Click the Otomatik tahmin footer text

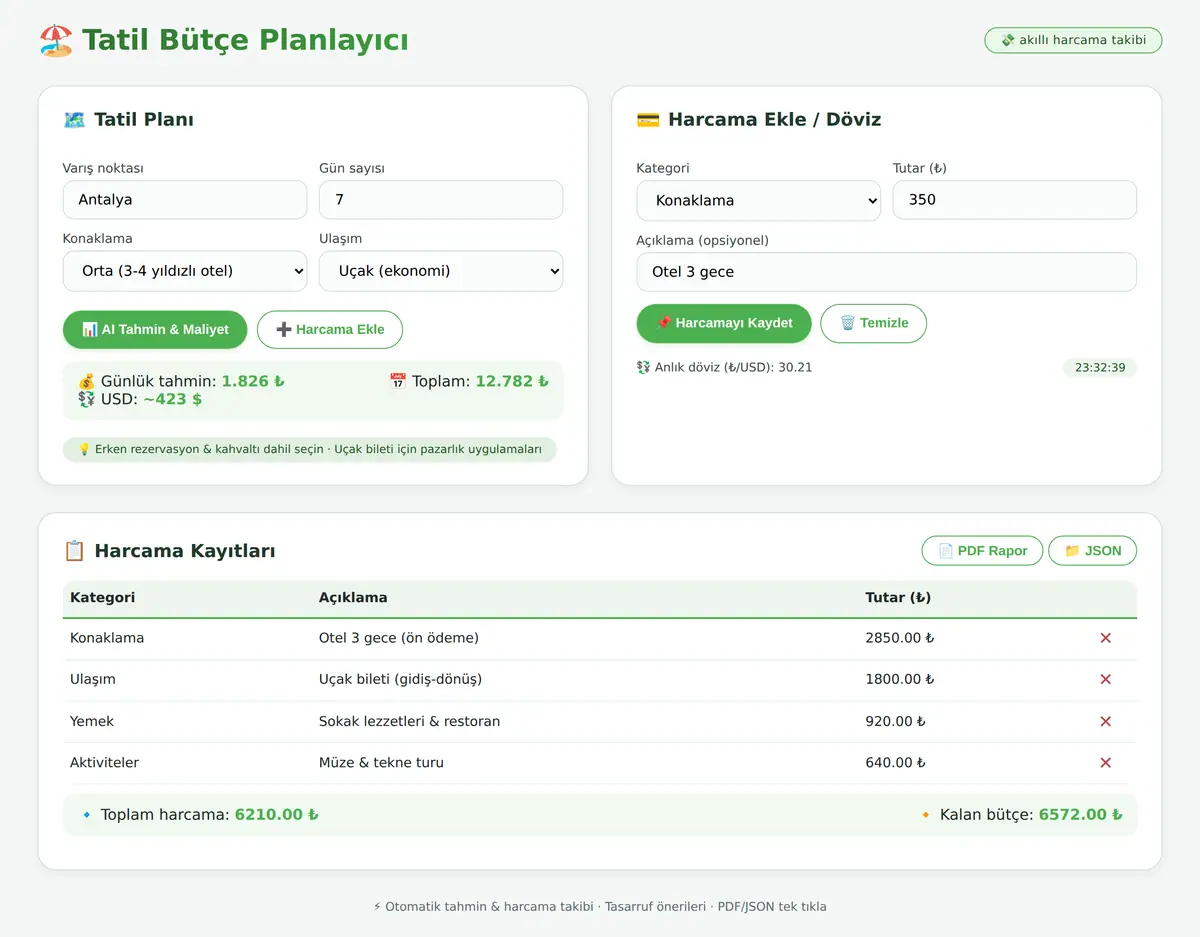(600, 907)
